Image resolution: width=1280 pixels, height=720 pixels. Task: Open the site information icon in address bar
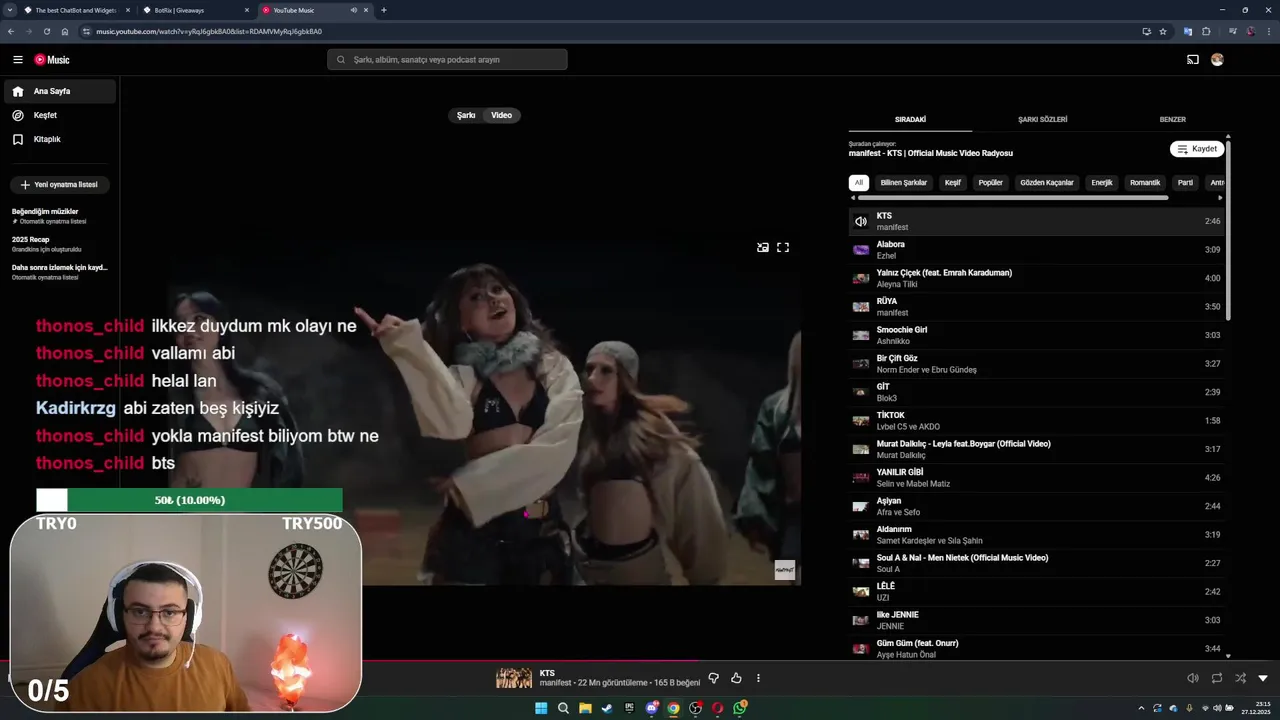coord(87,31)
